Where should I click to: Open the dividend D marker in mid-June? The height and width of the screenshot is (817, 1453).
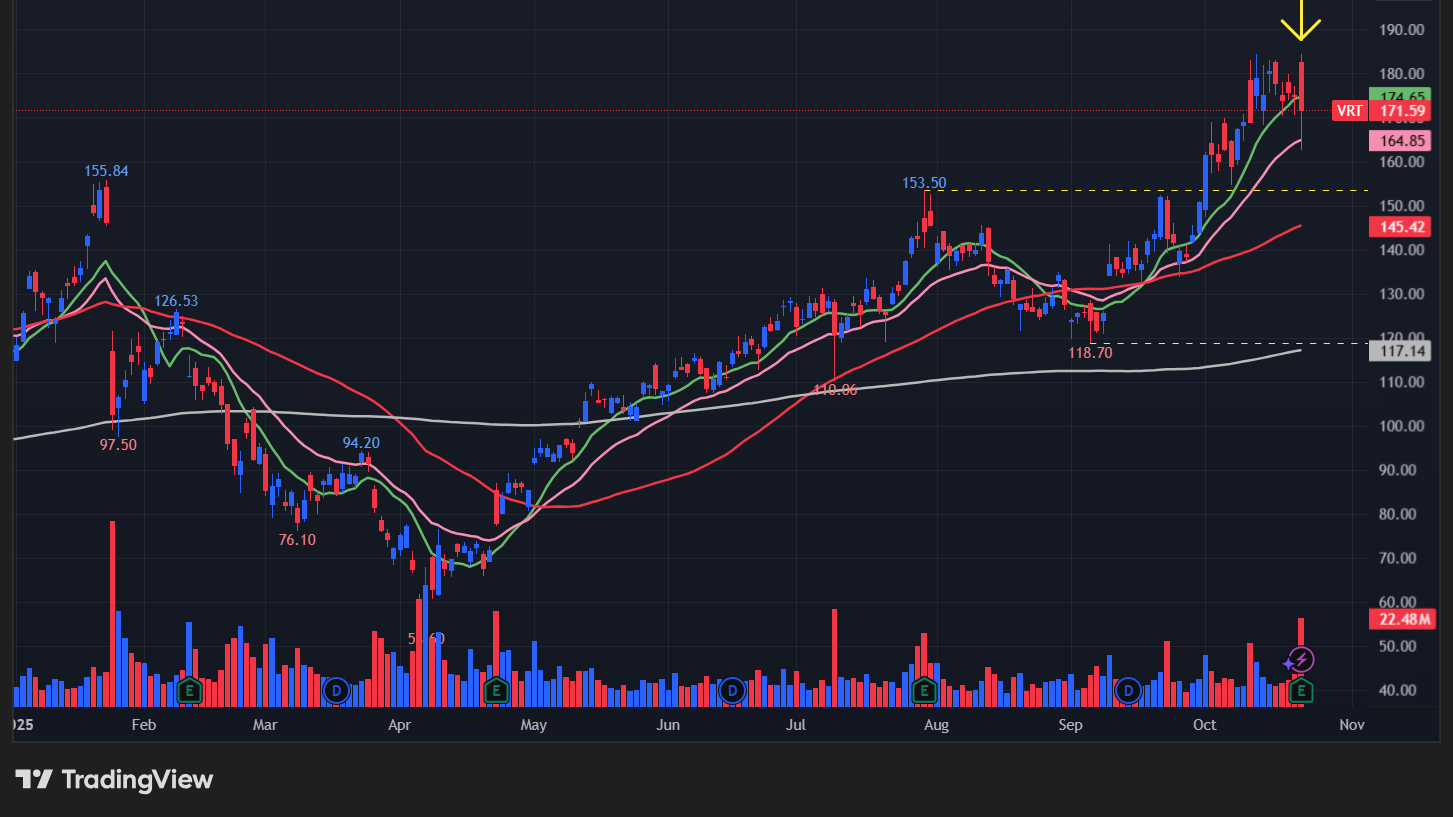(x=733, y=690)
